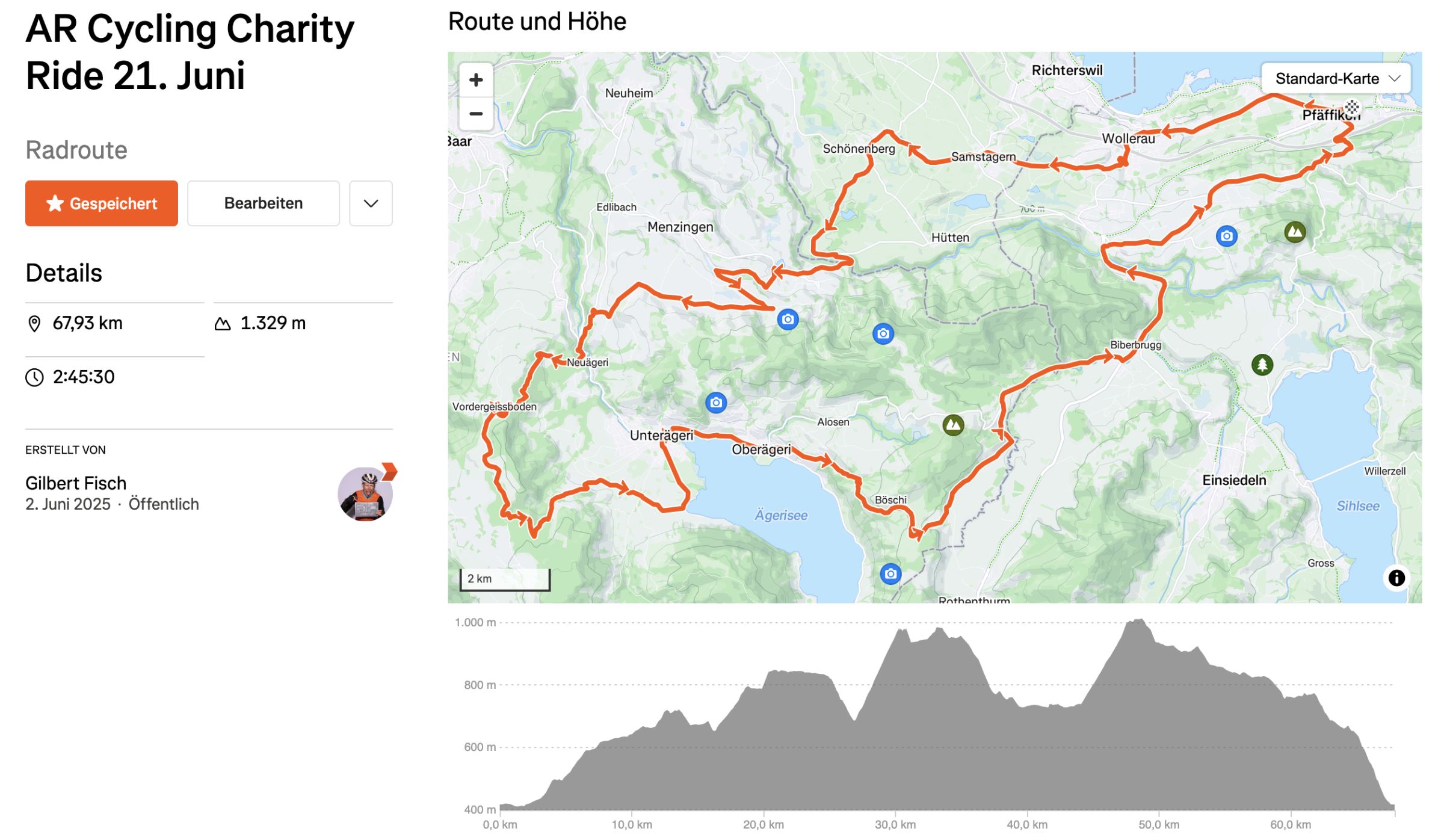This screenshot has height=840, width=1444.
Task: Click checkered finish flag at Pfäffikon
Action: [x=1352, y=108]
